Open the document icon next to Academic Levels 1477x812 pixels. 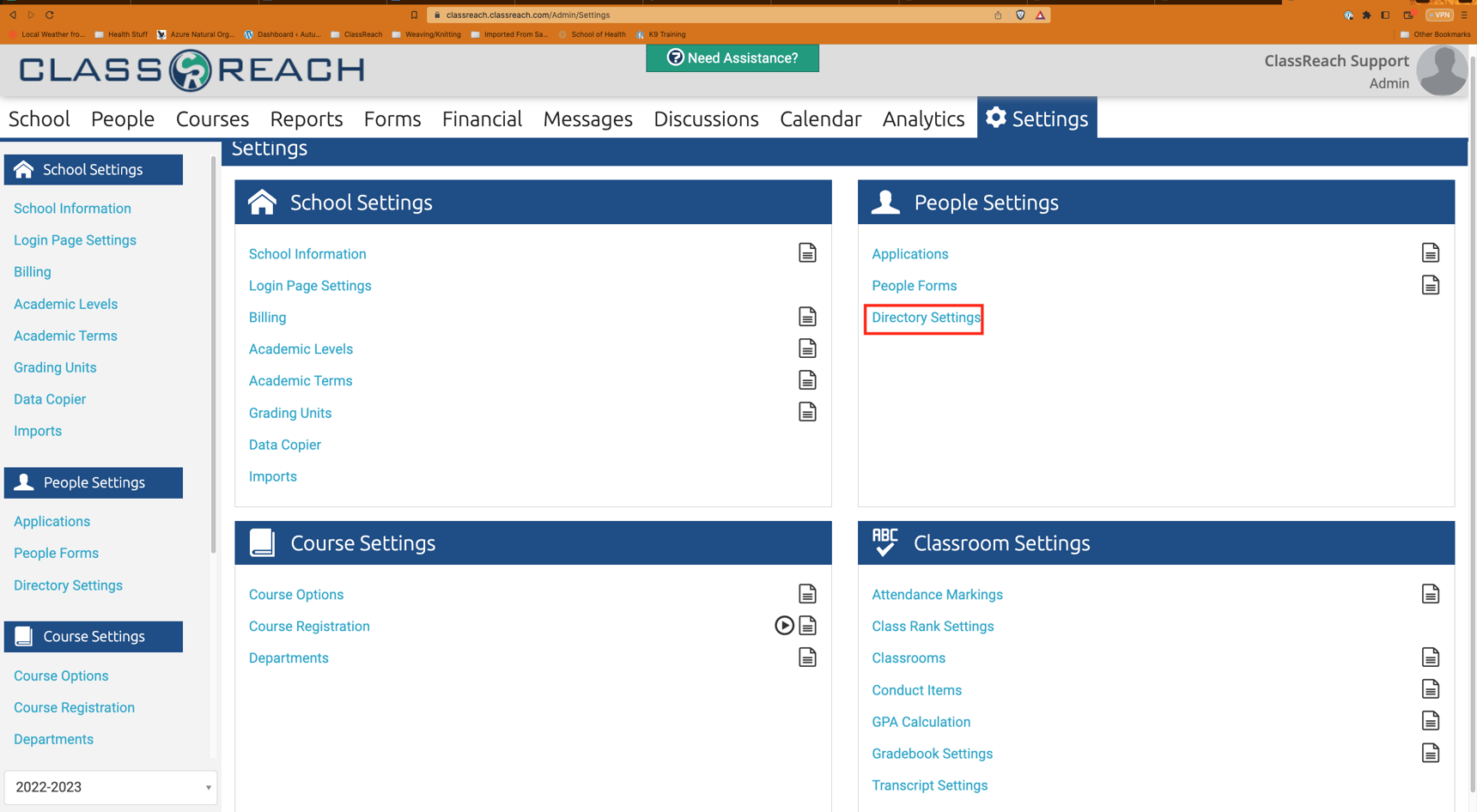tap(807, 348)
